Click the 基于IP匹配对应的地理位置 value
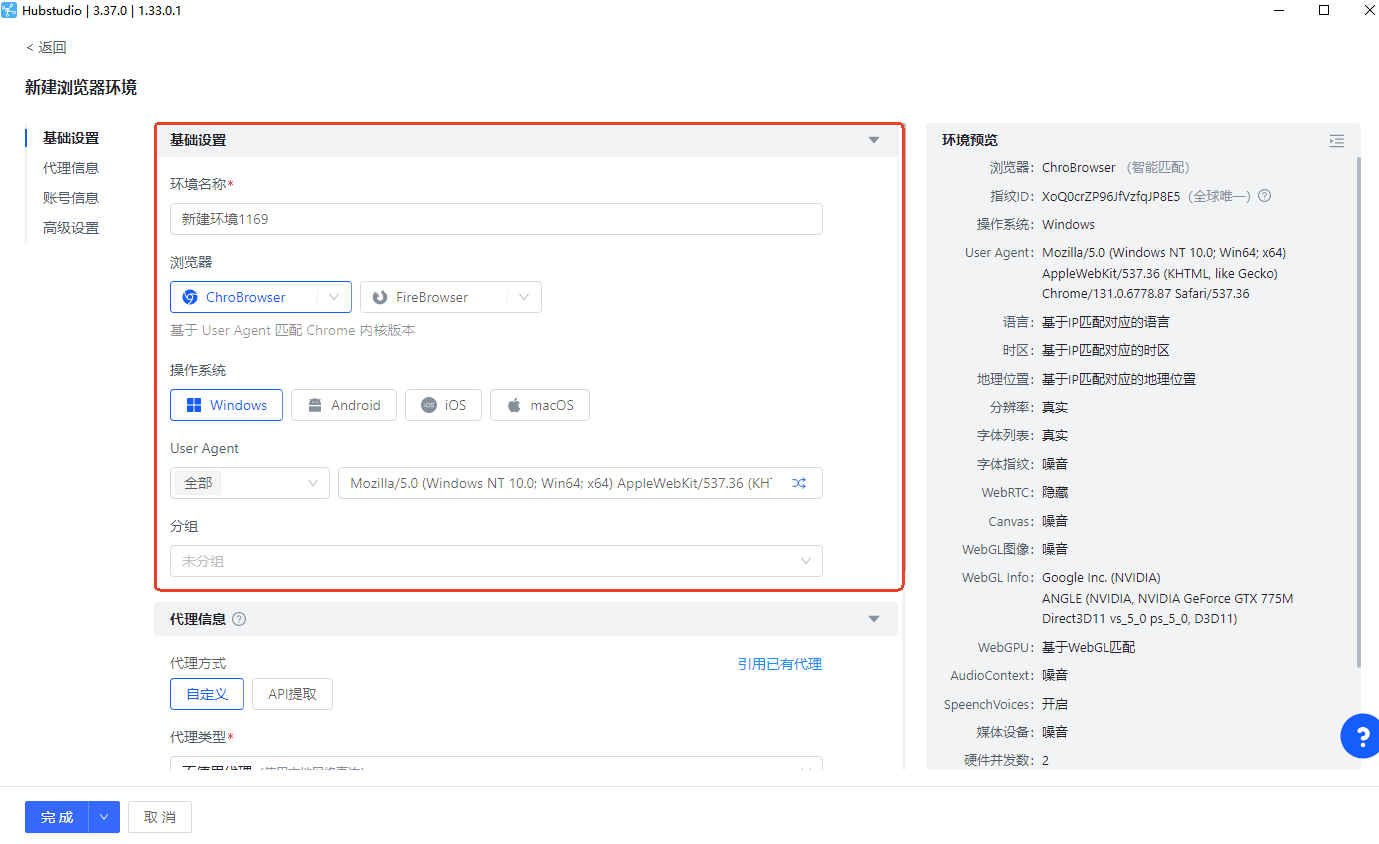Image resolution: width=1379 pixels, height=844 pixels. point(1119,379)
